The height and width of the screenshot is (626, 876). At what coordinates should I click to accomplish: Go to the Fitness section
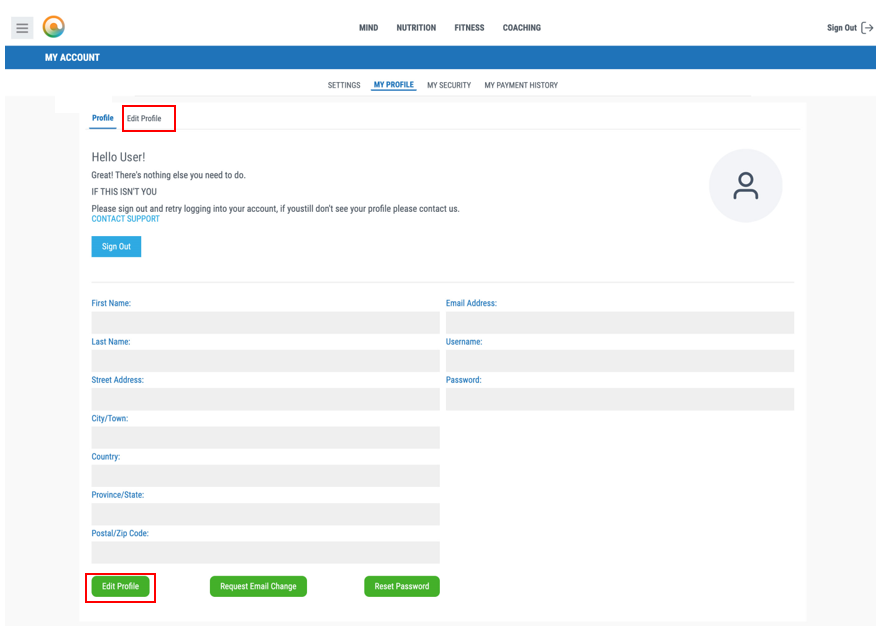click(469, 28)
